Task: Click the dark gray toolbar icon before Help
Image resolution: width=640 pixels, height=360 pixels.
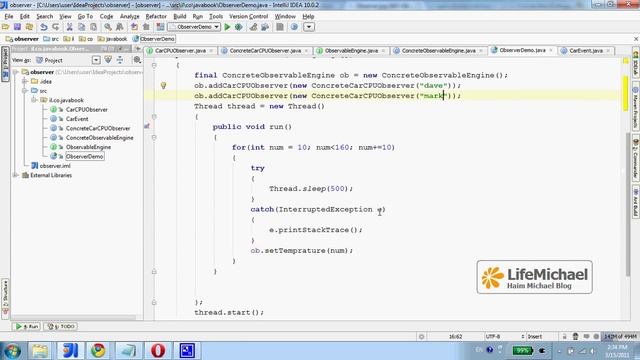Action: click(280, 27)
